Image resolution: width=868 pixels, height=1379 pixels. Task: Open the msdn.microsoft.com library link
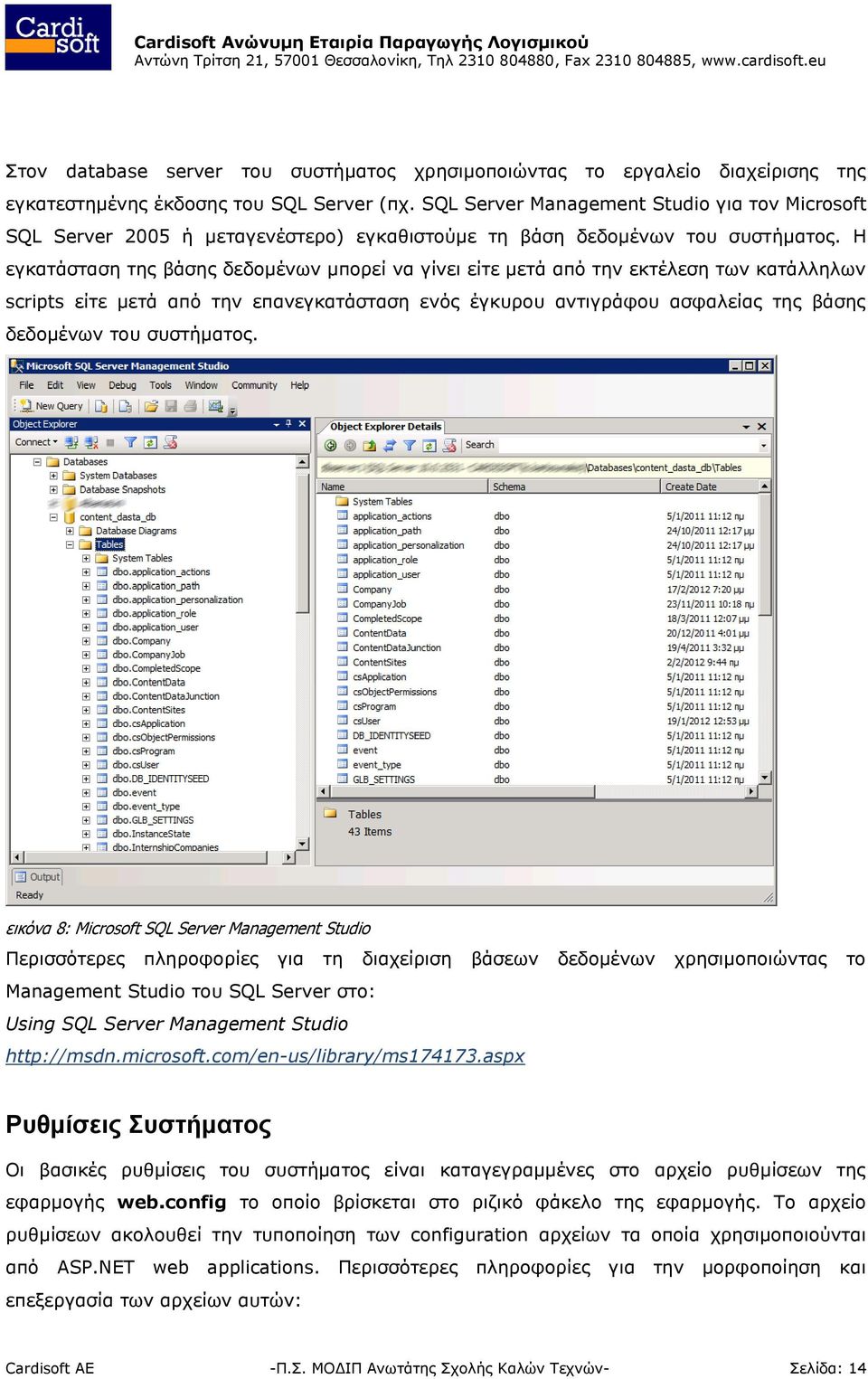[x=265, y=1056]
